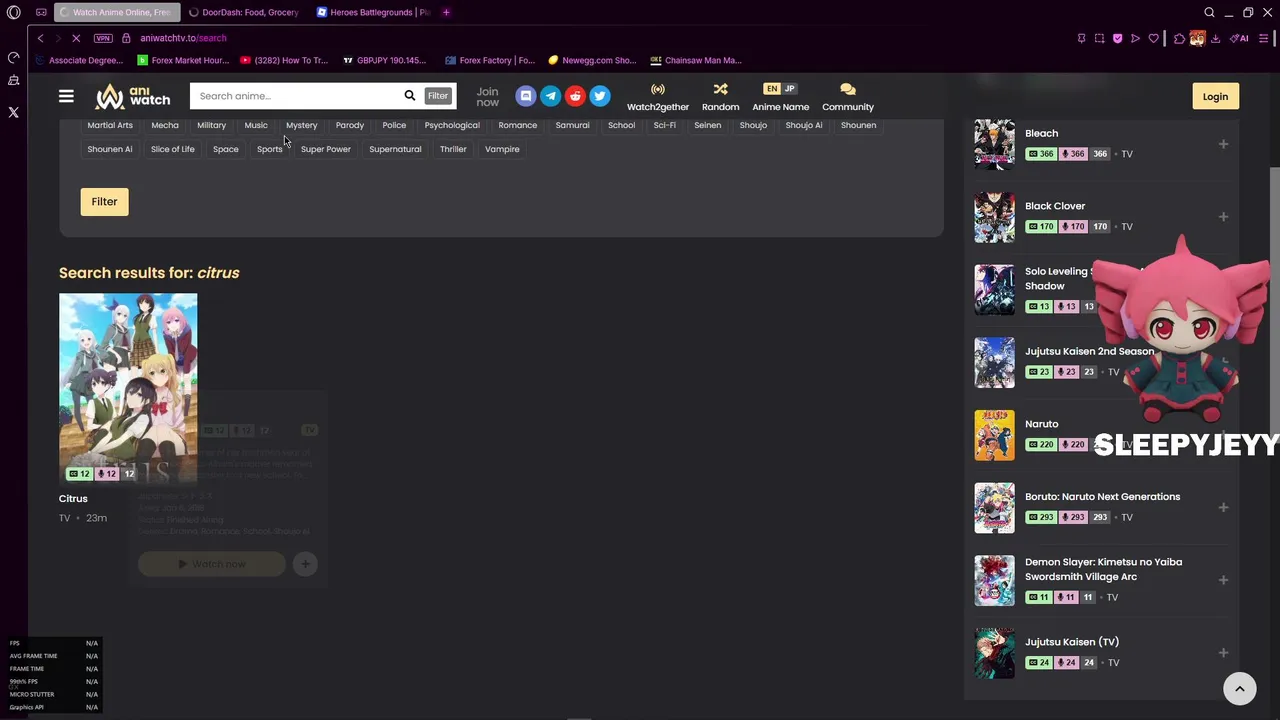Viewport: 1280px width, 720px height.
Task: Take a snapshot with the capture icon
Action: point(1099,38)
